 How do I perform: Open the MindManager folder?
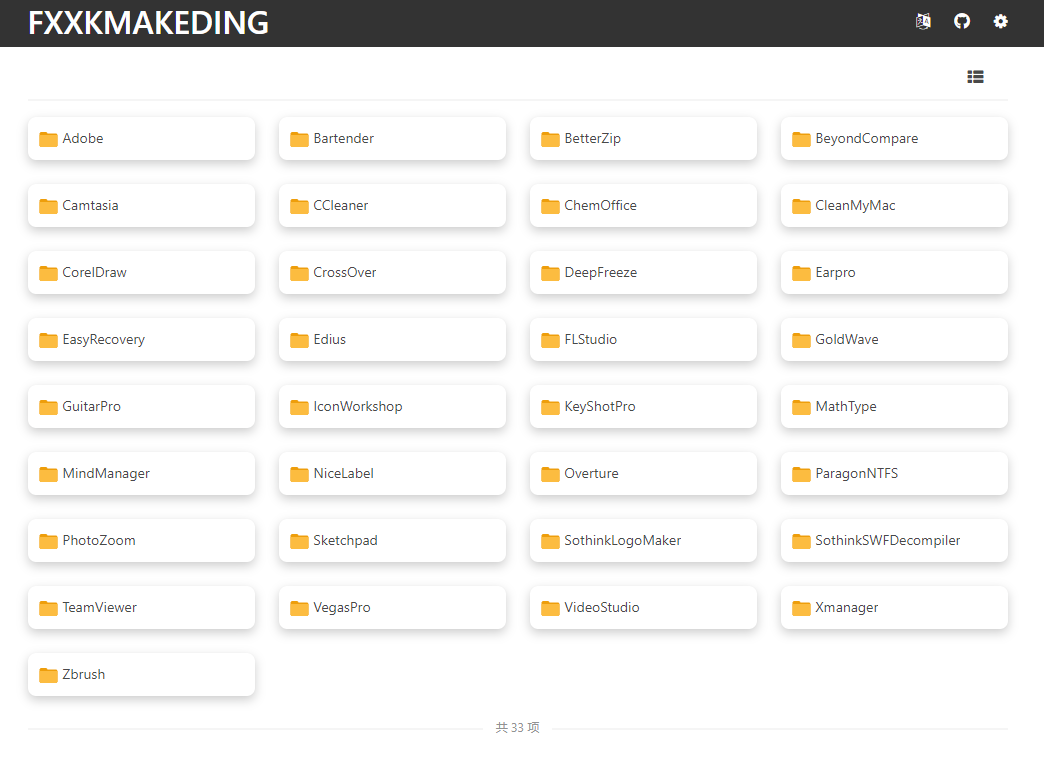[141, 474]
